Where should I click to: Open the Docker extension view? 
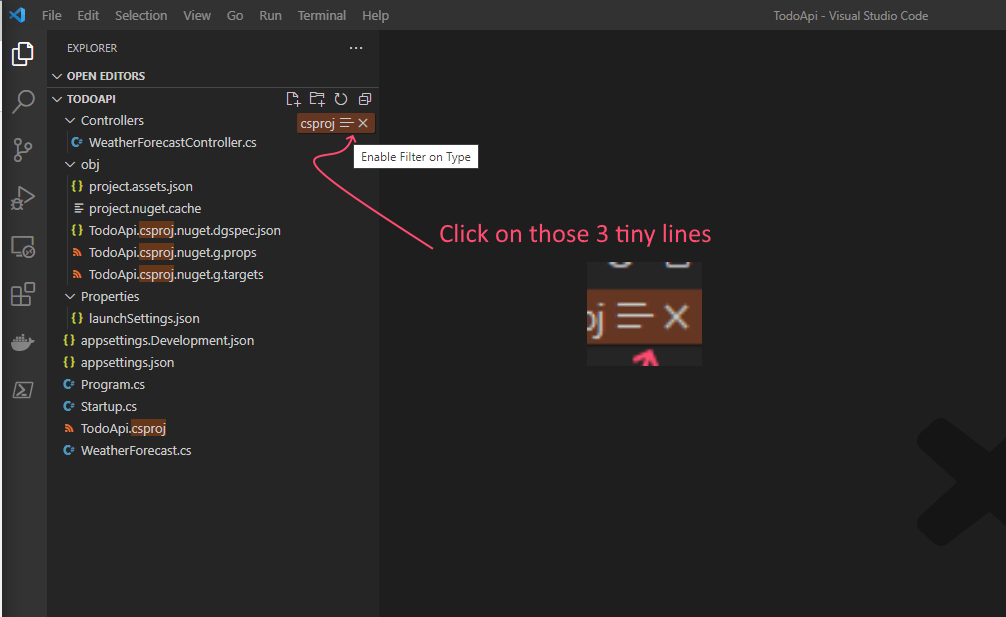(22, 341)
